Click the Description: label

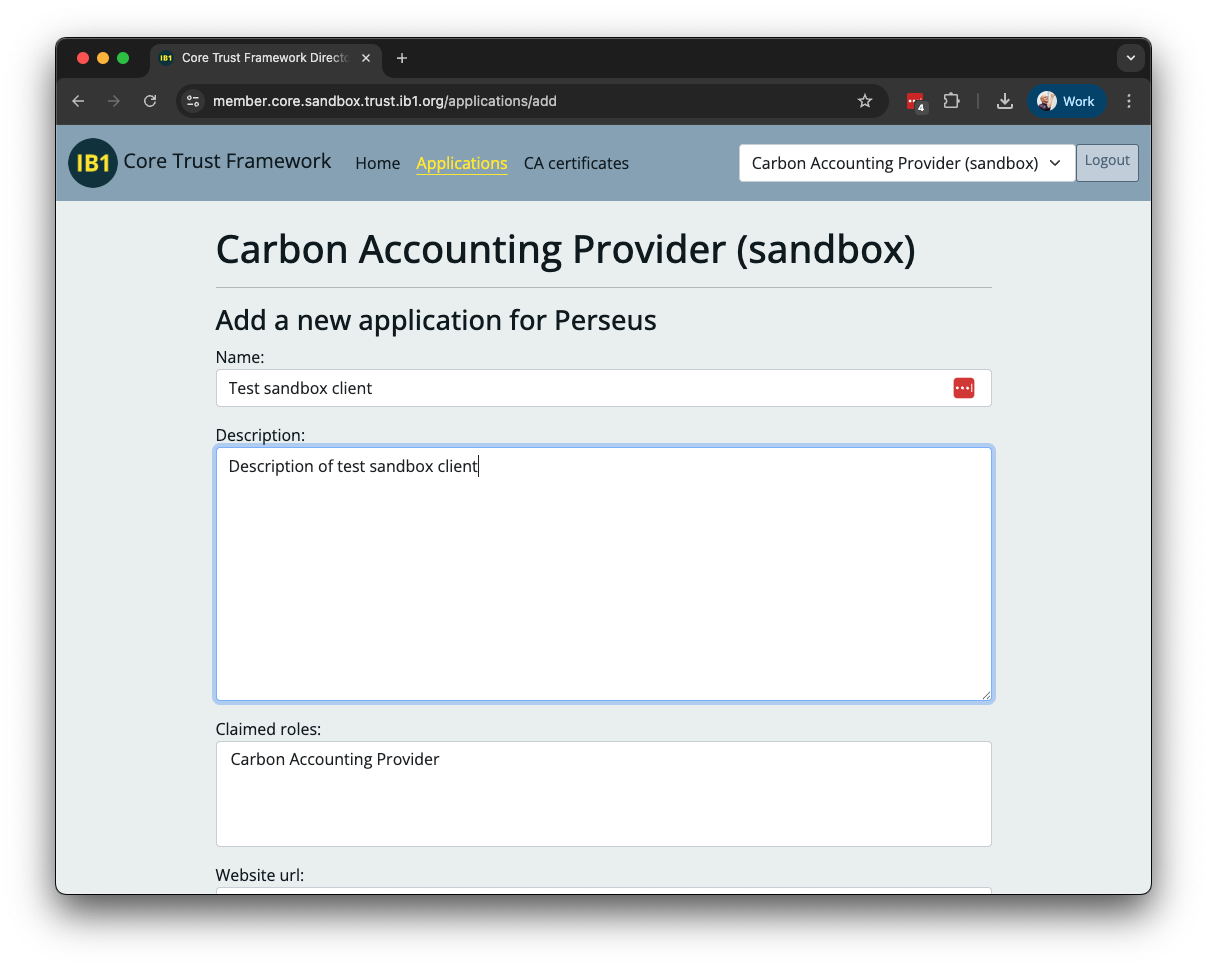pos(260,435)
